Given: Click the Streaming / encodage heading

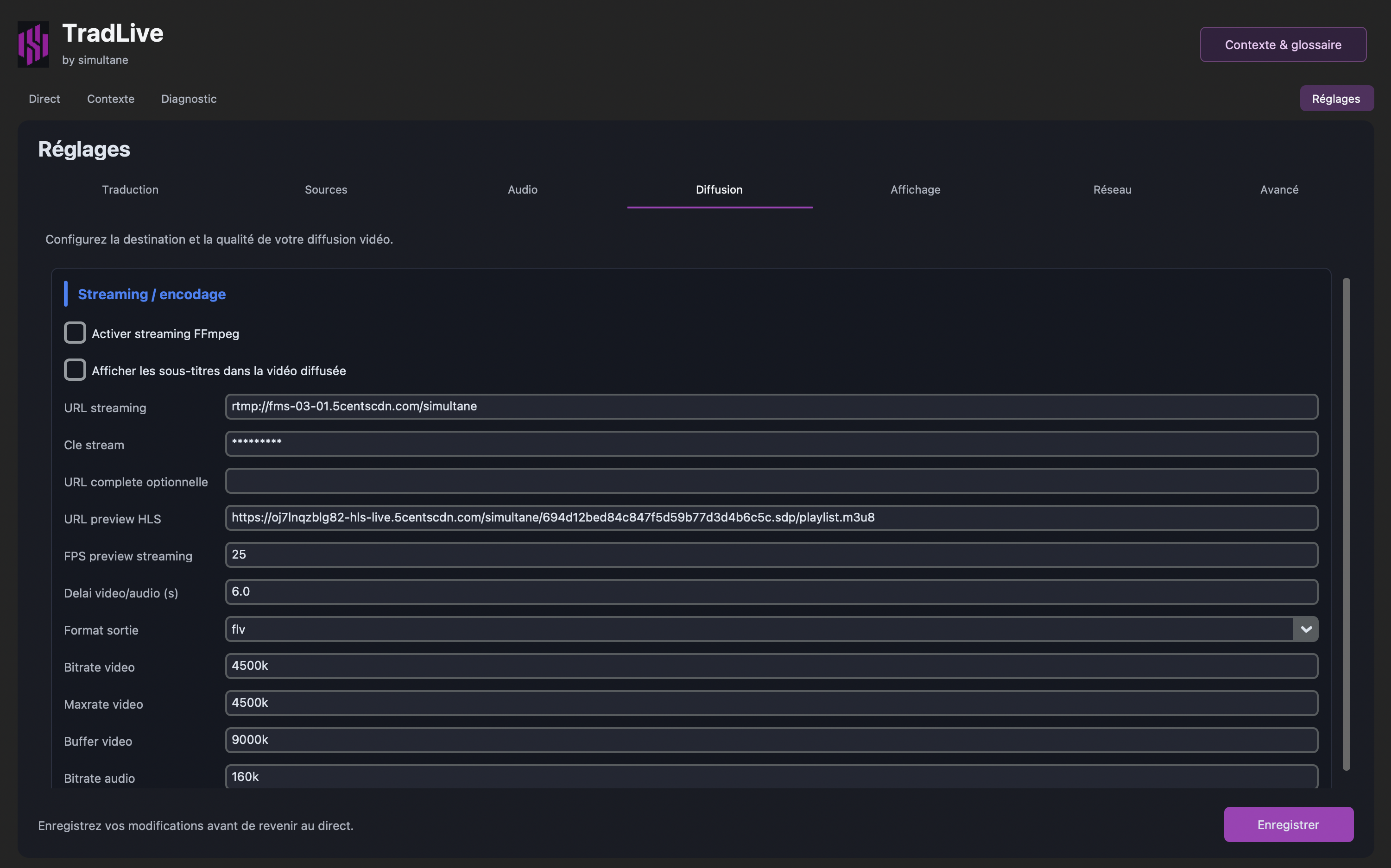Looking at the screenshot, I should tap(152, 294).
